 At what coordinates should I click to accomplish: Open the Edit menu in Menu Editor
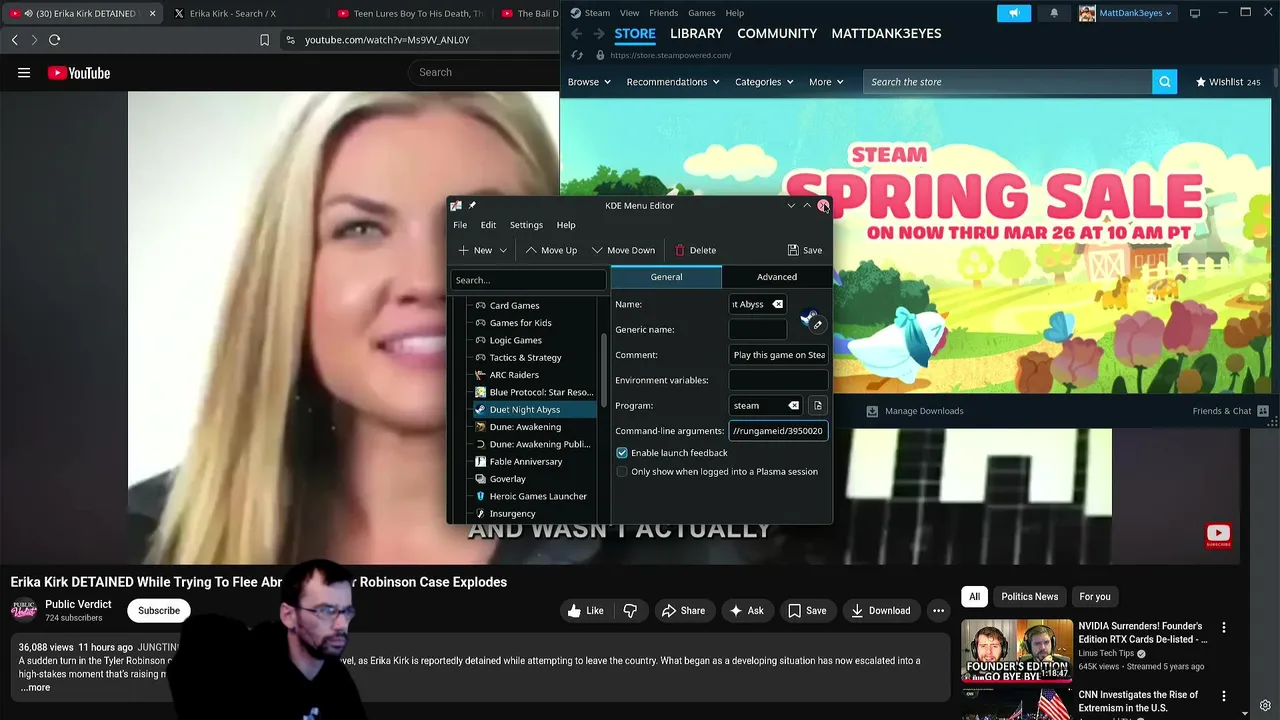(x=488, y=225)
